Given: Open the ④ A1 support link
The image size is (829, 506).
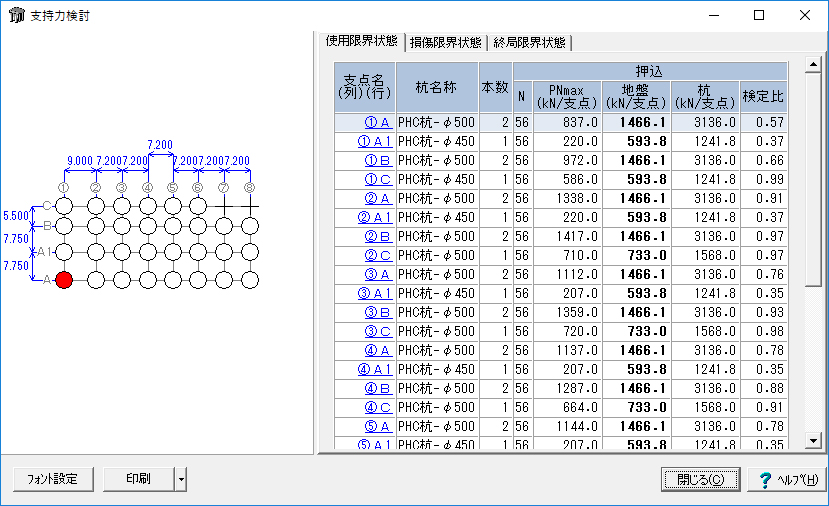Looking at the screenshot, I should click(x=375, y=370).
